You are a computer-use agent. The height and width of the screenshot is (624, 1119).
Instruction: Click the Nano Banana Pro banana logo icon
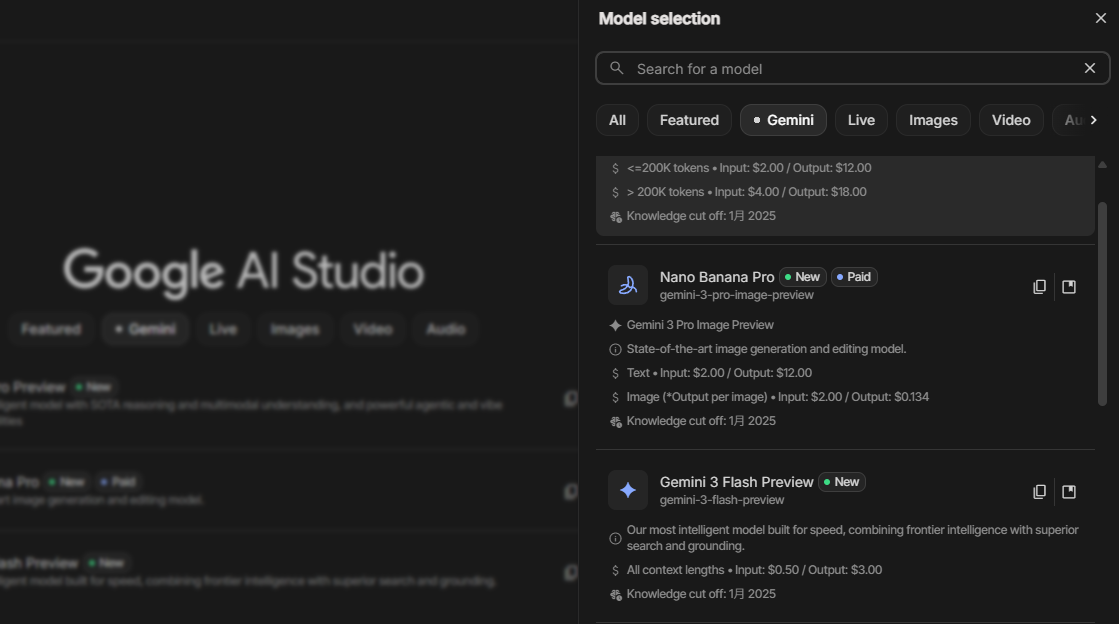[628, 285]
